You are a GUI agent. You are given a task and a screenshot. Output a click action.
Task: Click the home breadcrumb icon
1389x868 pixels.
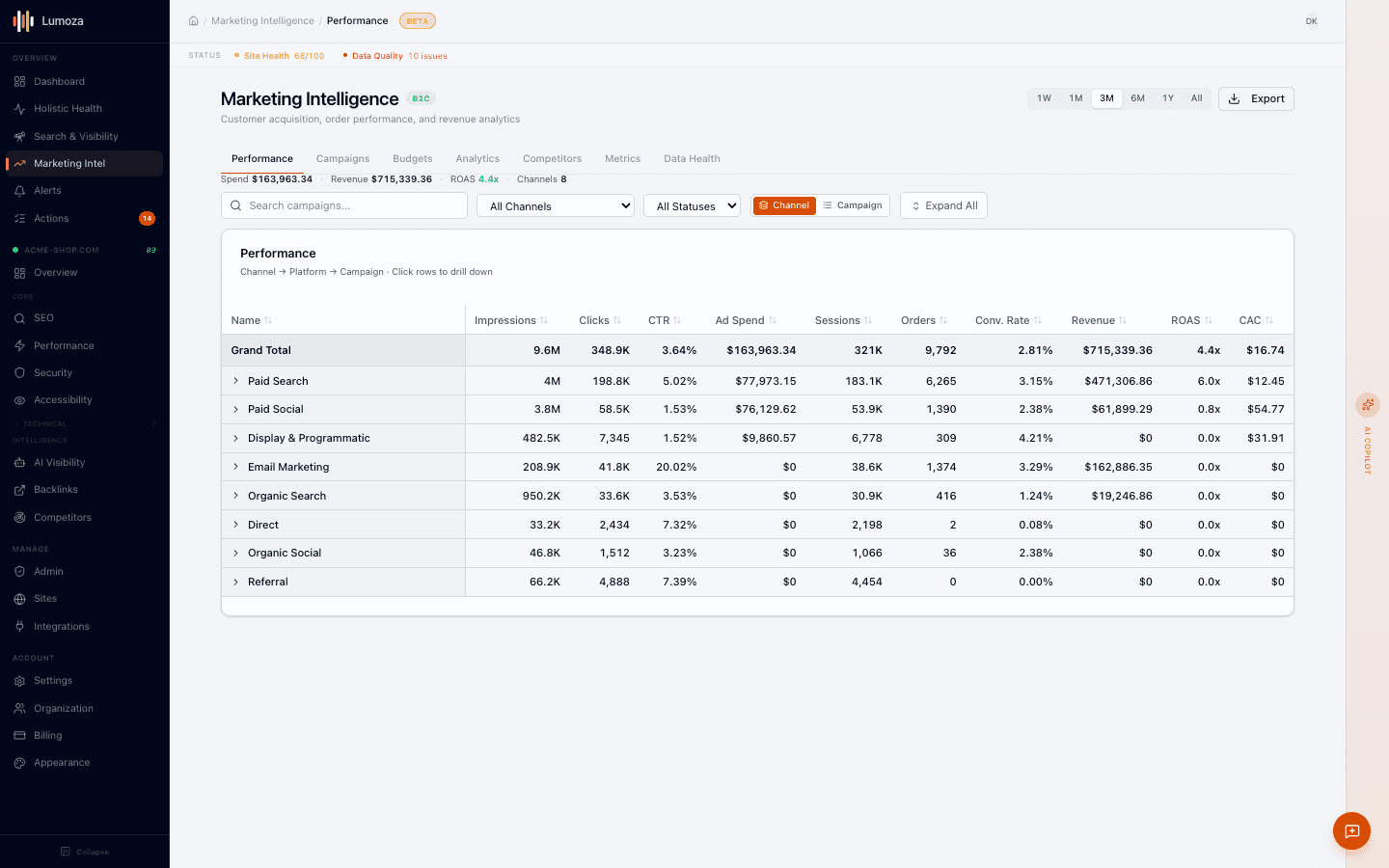[193, 20]
